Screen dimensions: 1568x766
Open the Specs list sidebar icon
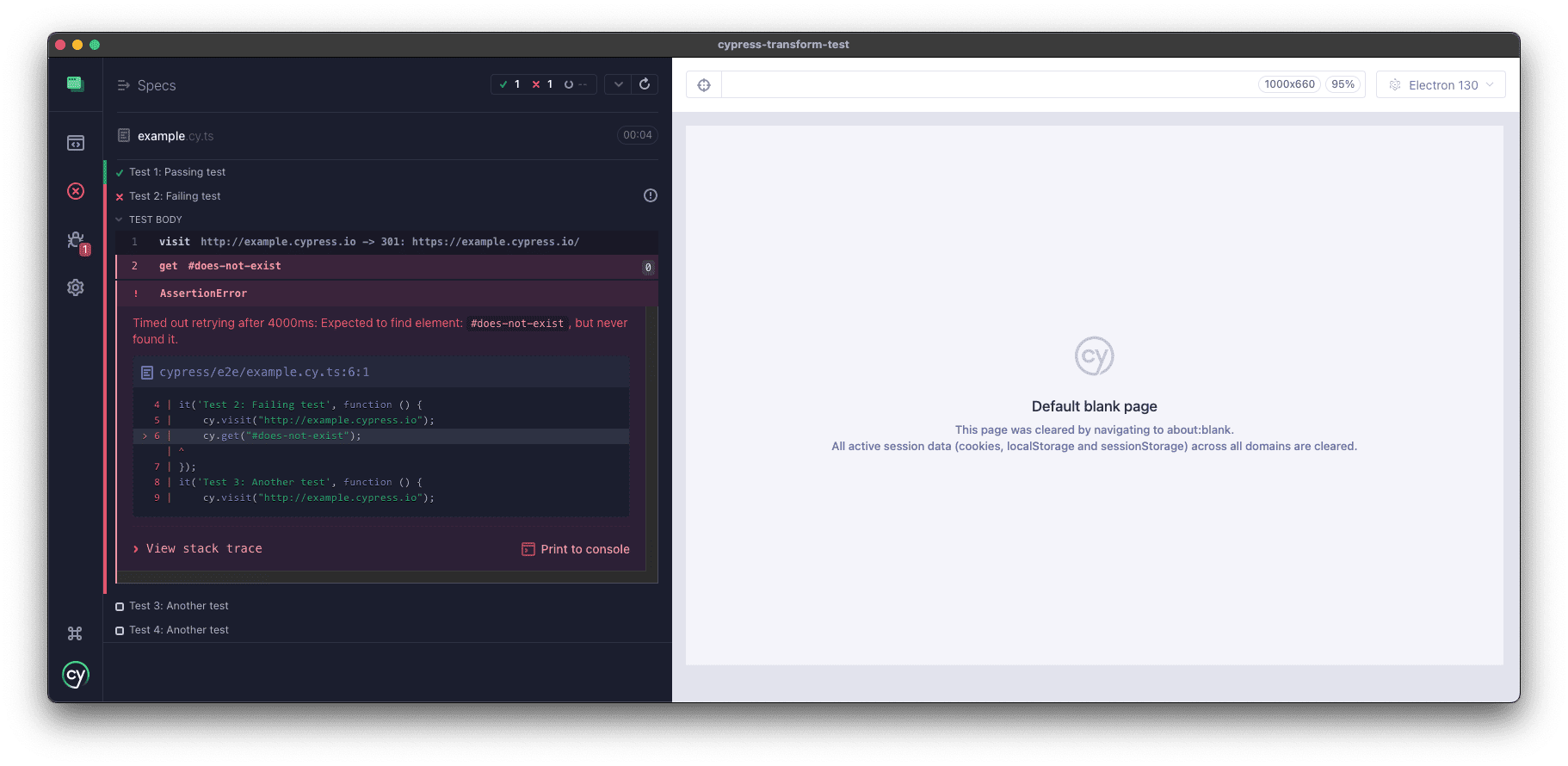pyautogui.click(x=76, y=143)
